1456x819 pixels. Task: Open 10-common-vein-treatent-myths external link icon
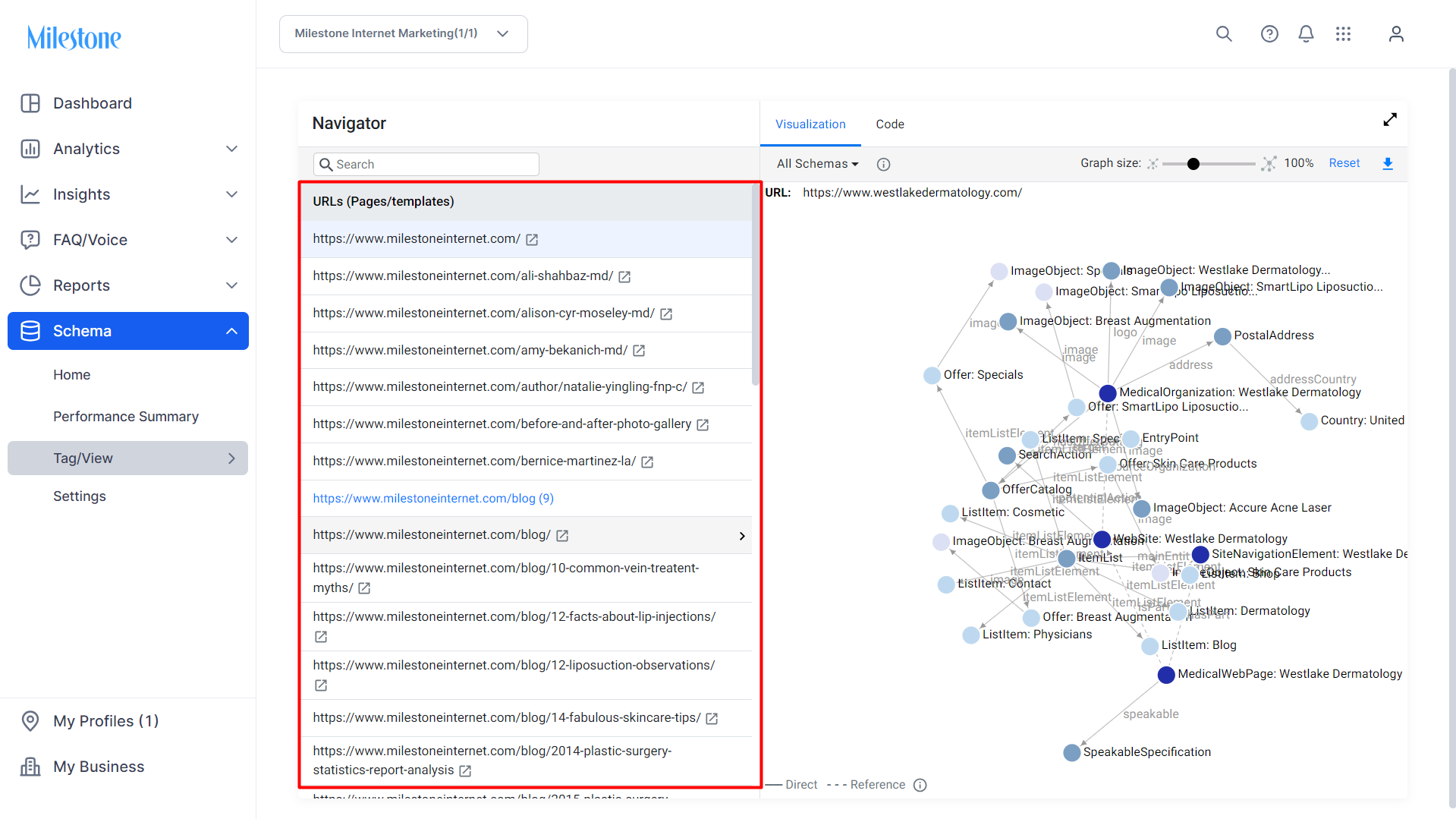[x=364, y=588]
